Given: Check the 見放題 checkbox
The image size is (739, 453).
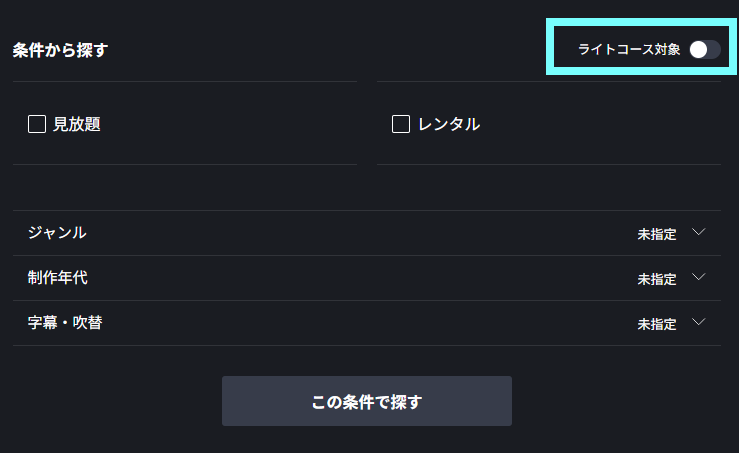Looking at the screenshot, I should (x=37, y=124).
